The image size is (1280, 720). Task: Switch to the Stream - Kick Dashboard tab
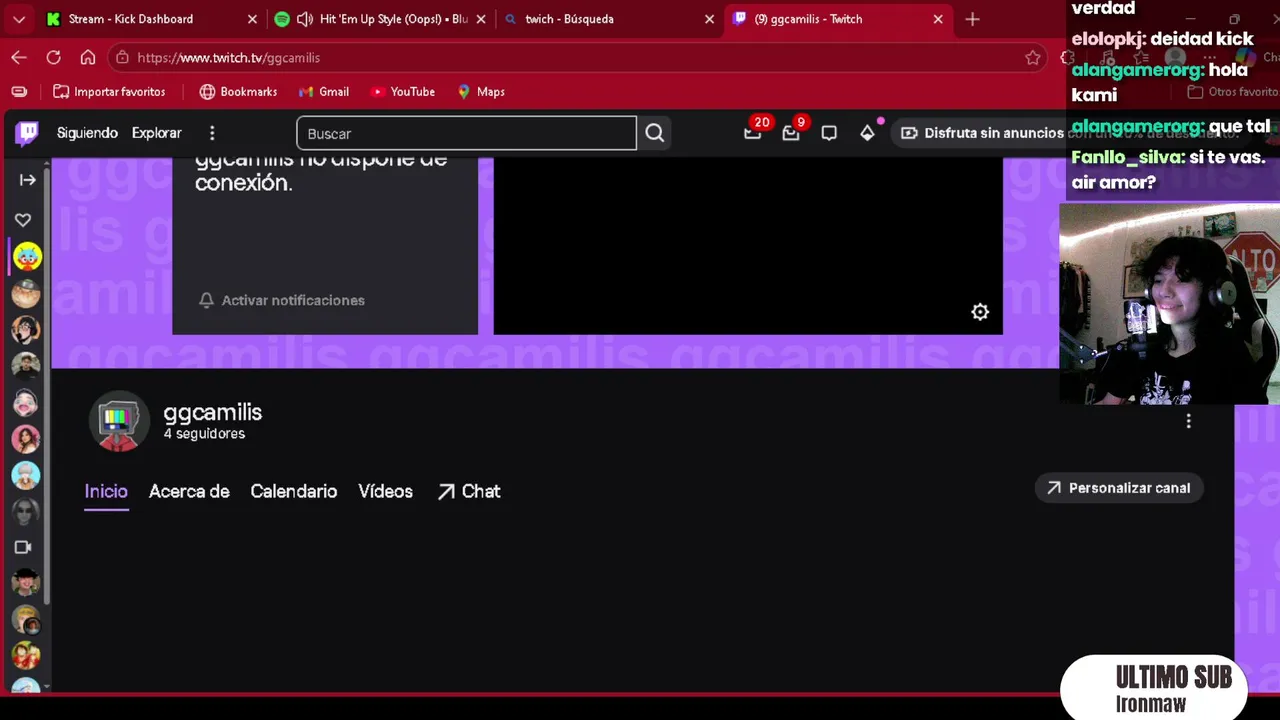150,19
